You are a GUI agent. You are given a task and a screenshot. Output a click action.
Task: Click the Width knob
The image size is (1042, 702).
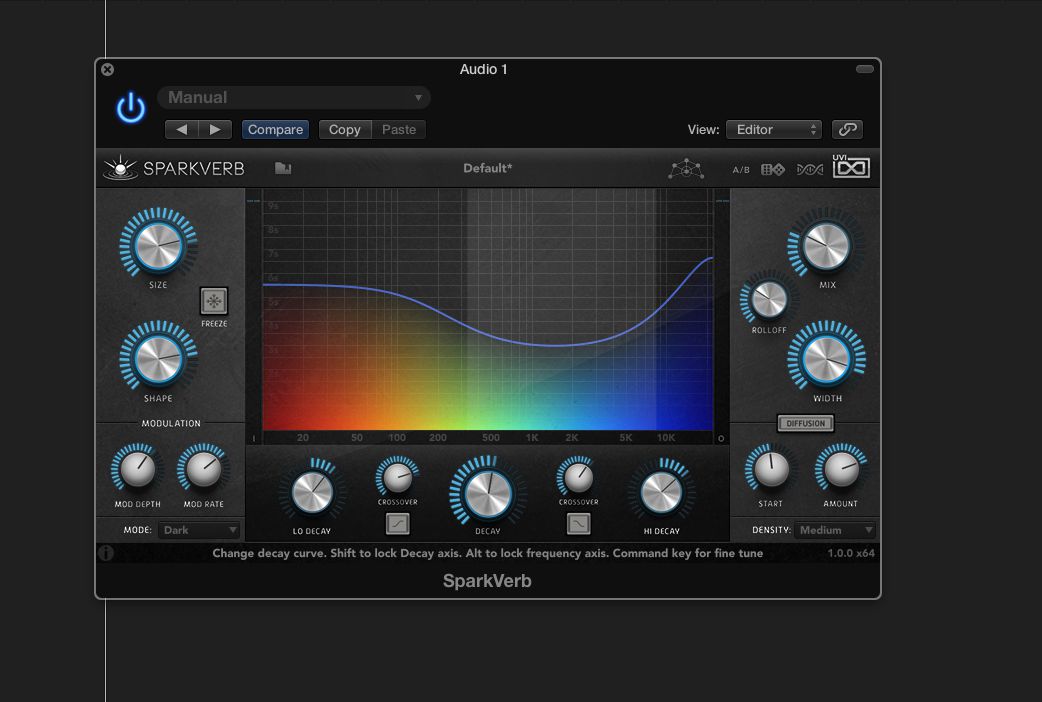click(x=826, y=359)
